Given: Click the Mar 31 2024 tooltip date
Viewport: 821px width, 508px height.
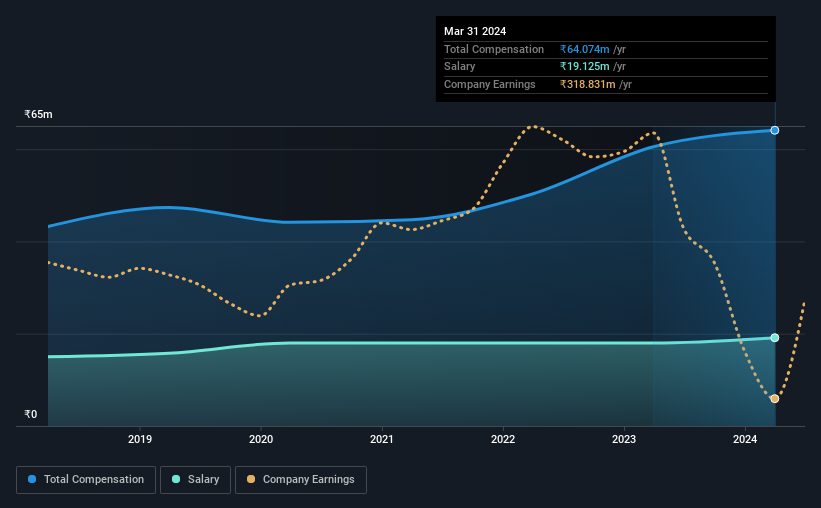Looking at the screenshot, I should point(475,31).
